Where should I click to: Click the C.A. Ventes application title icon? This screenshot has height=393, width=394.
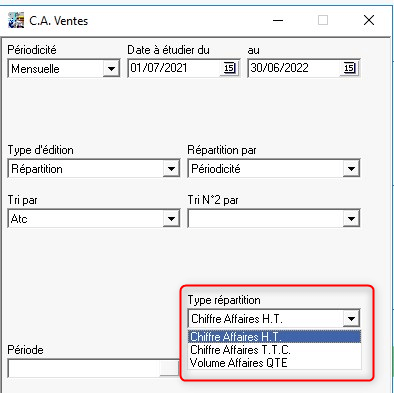[x=16, y=21]
